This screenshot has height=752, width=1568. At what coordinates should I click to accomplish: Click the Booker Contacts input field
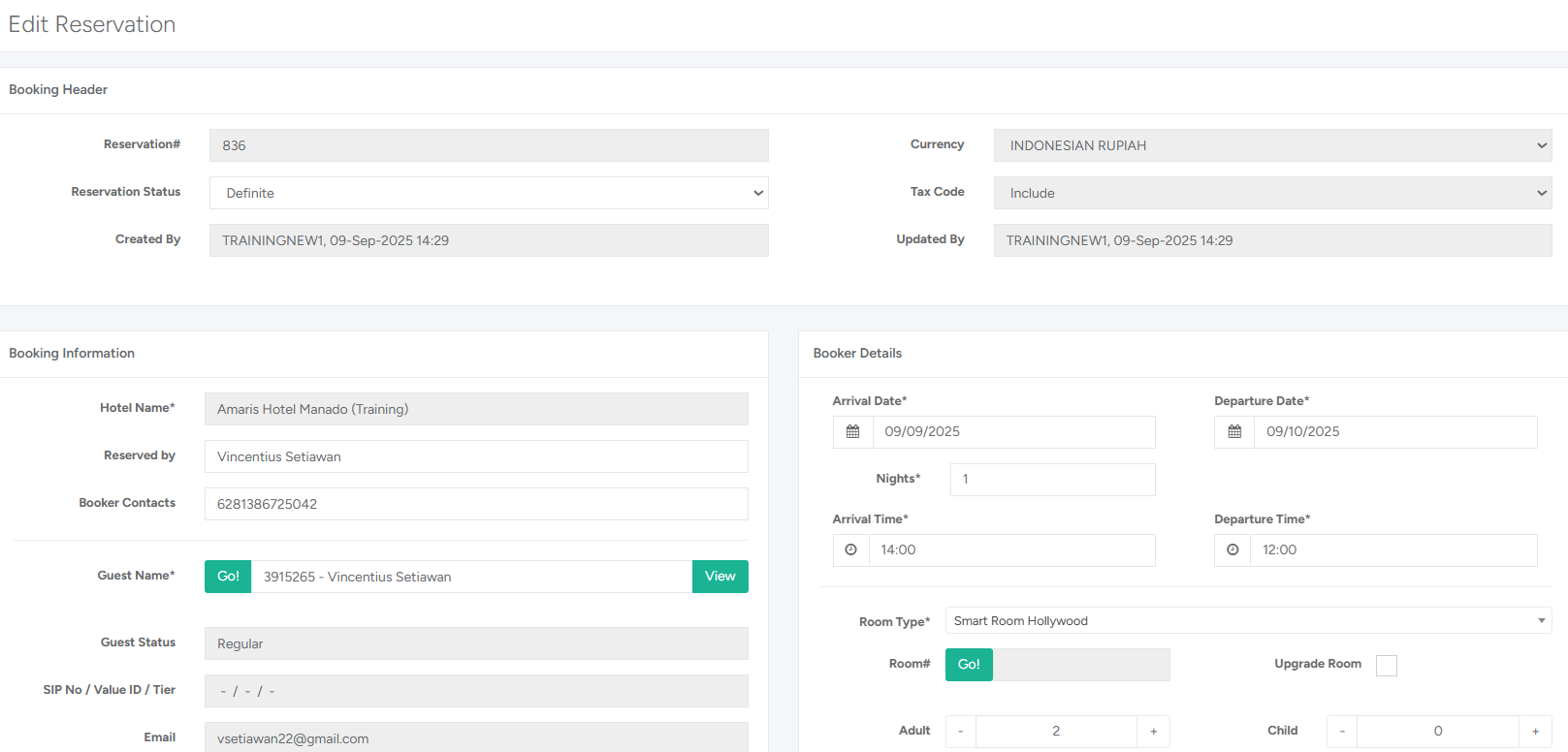476,504
